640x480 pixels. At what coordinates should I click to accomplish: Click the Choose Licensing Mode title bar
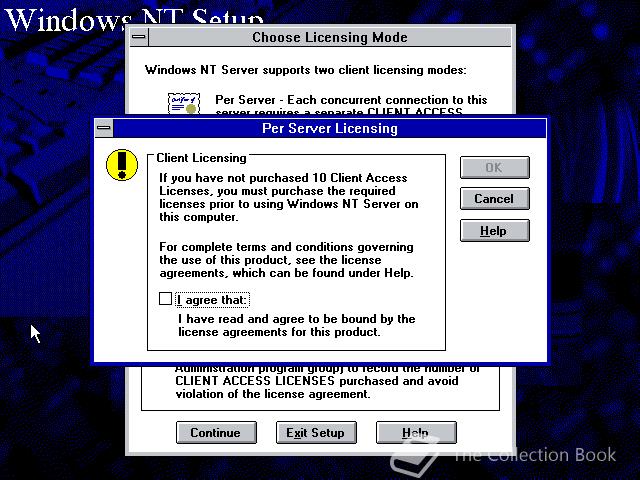click(x=330, y=37)
